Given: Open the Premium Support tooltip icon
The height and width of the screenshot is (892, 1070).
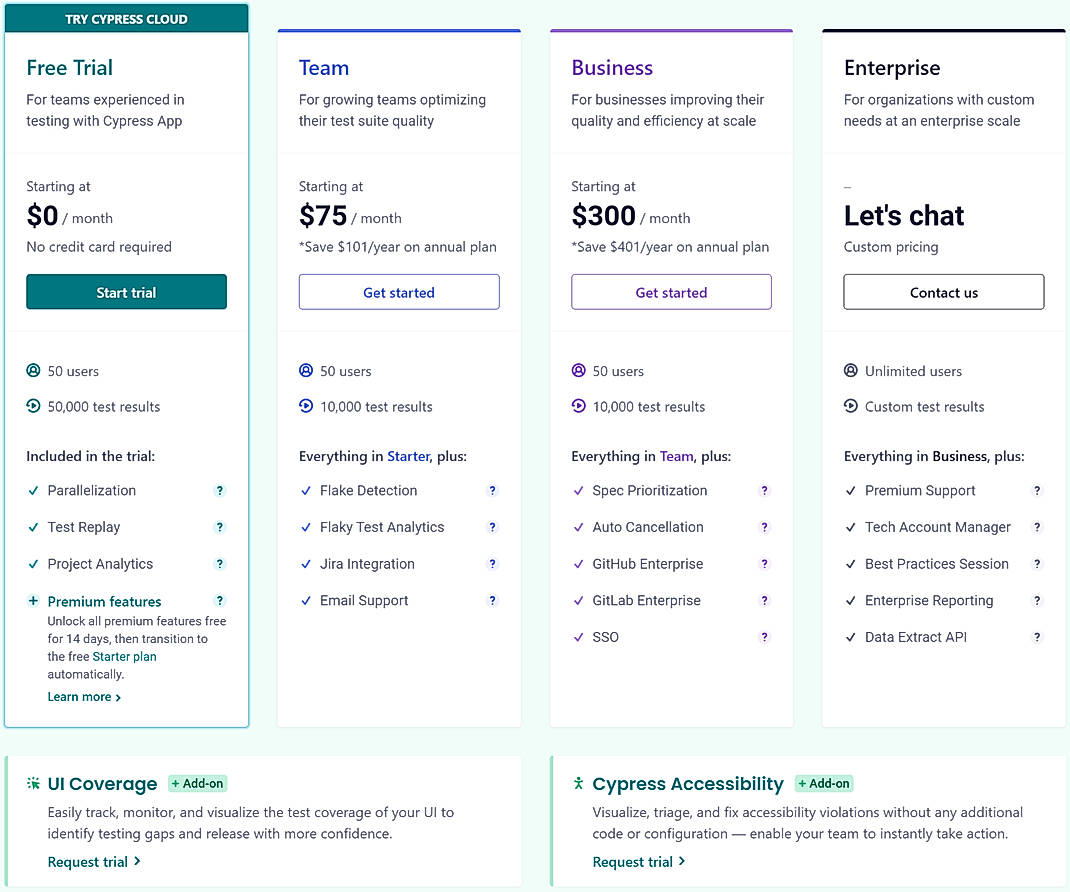Looking at the screenshot, I should (x=1037, y=491).
